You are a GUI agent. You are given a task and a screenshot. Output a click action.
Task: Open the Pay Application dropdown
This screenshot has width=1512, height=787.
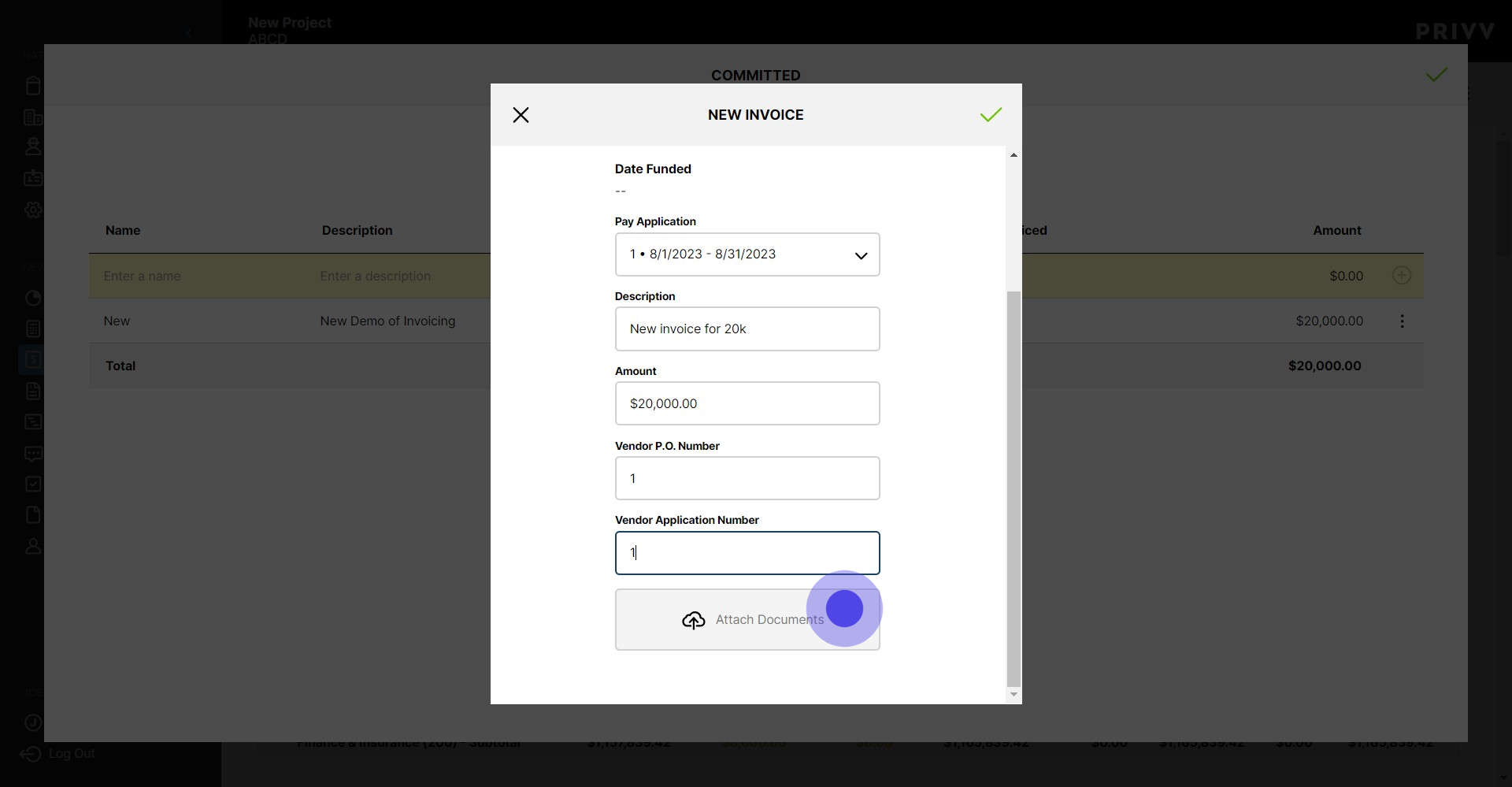747,254
